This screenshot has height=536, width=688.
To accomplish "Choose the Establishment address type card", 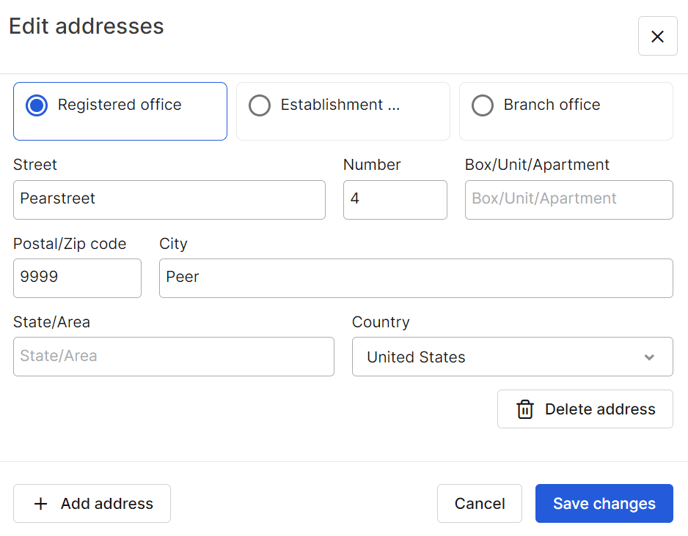I will tap(343, 111).
